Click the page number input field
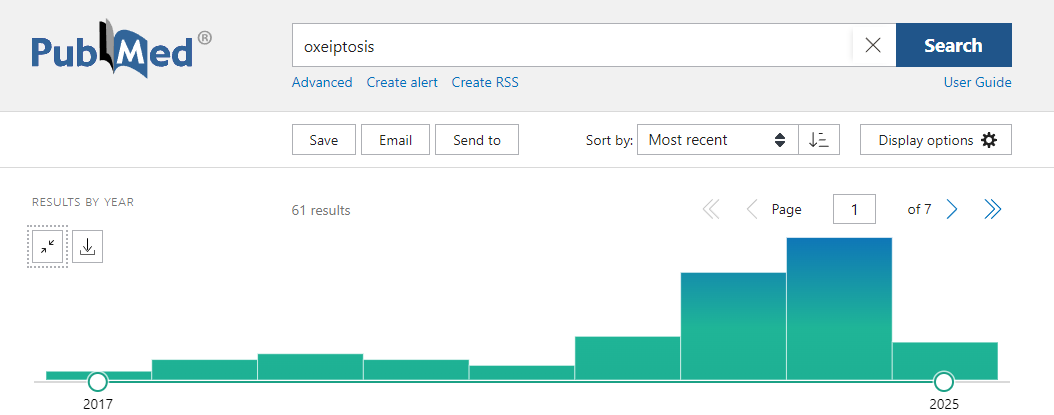This screenshot has width=1054, height=415. click(x=854, y=209)
